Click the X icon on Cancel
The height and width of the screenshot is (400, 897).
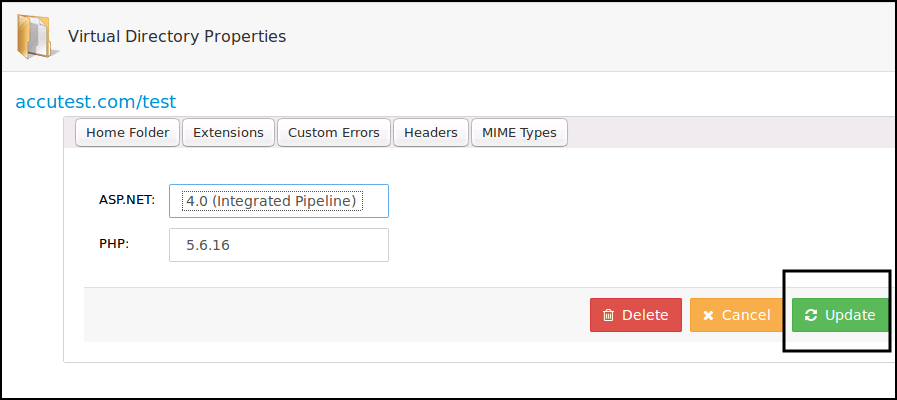tap(708, 315)
